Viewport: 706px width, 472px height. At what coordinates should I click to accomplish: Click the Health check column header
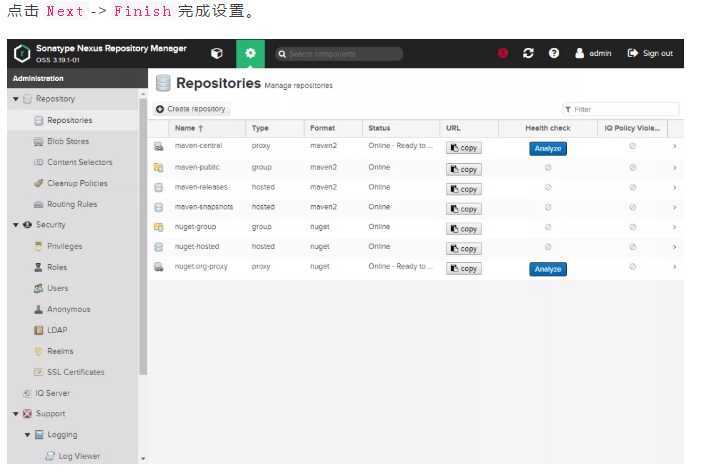[548, 128]
